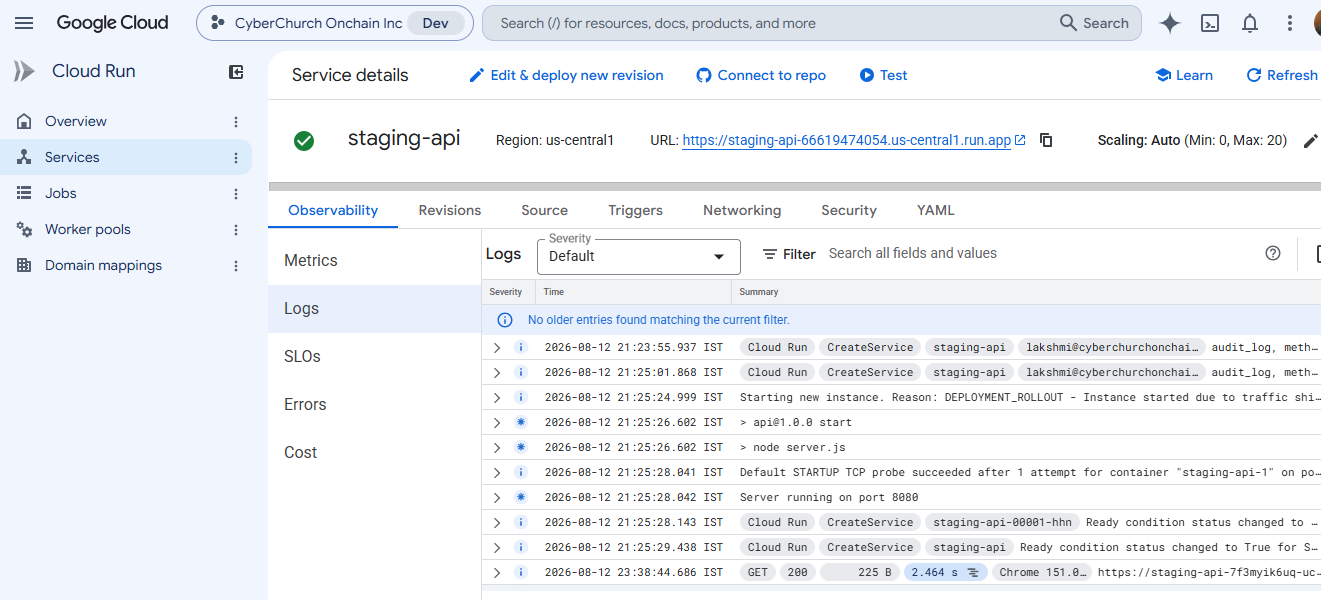1321x600 pixels.
Task: Click Connect to repo
Action: pos(761,75)
